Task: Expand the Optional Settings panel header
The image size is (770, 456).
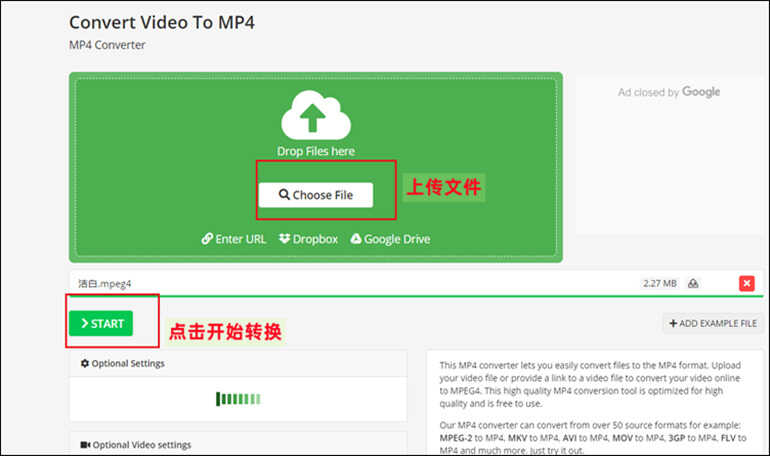Action: (x=238, y=363)
